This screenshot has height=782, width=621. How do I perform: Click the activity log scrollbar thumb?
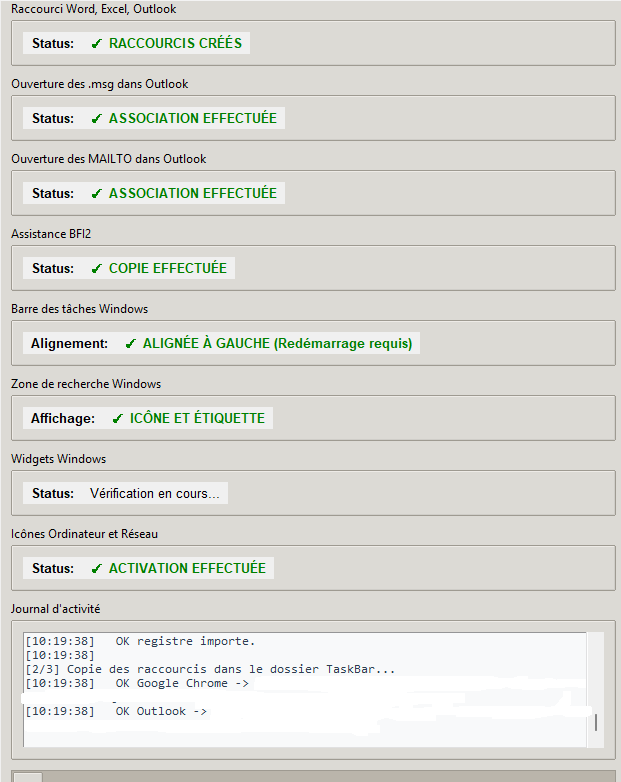pos(596,722)
